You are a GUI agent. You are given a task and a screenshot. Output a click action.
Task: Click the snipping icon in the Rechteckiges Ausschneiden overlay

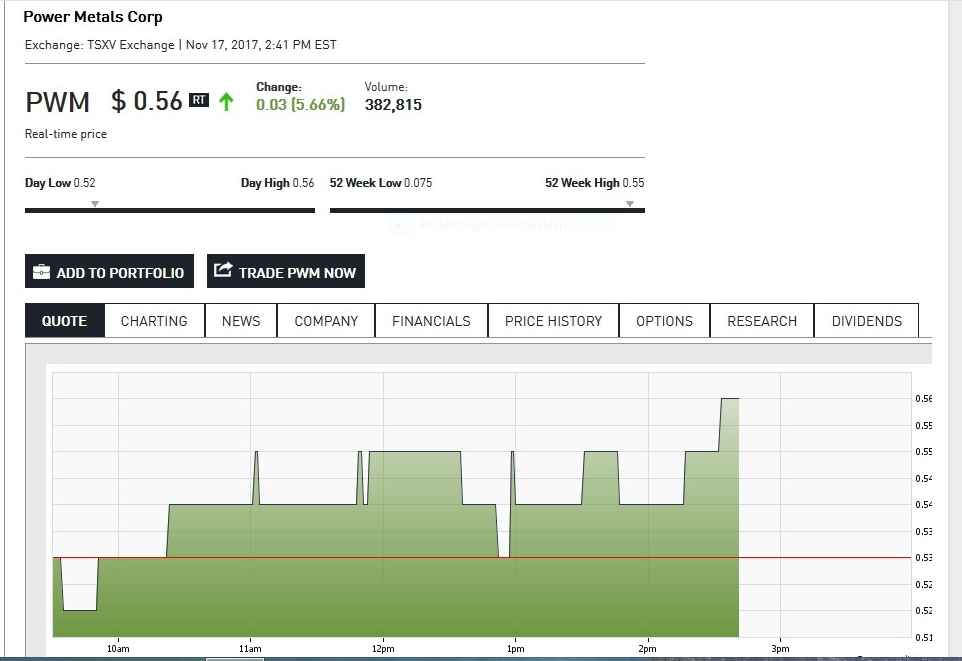point(400,225)
